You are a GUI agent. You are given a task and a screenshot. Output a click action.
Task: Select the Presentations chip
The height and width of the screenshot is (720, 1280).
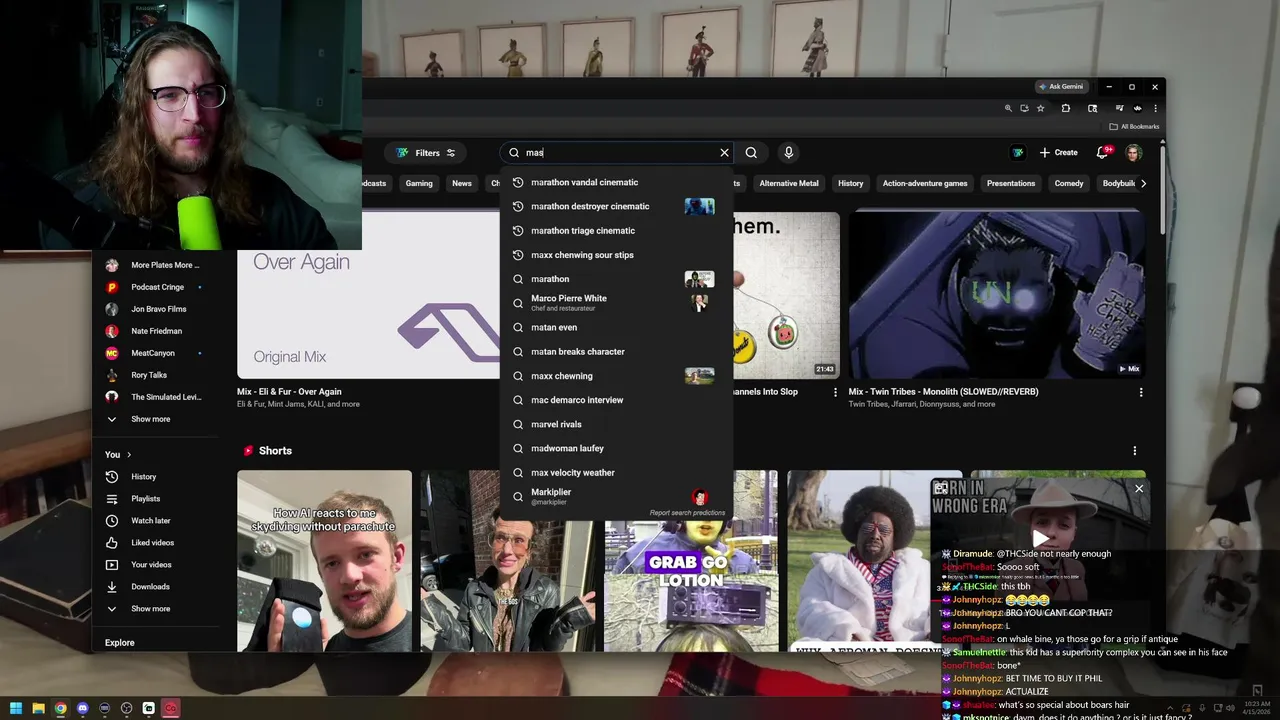(x=1010, y=184)
